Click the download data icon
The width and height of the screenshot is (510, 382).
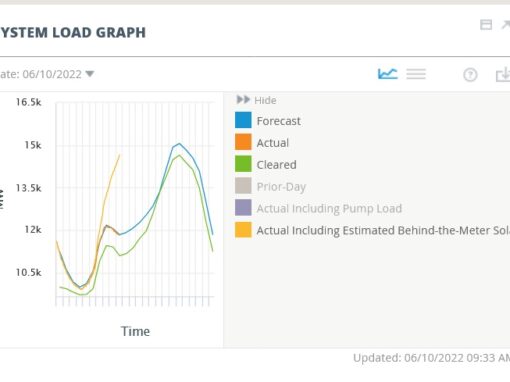[x=503, y=74]
